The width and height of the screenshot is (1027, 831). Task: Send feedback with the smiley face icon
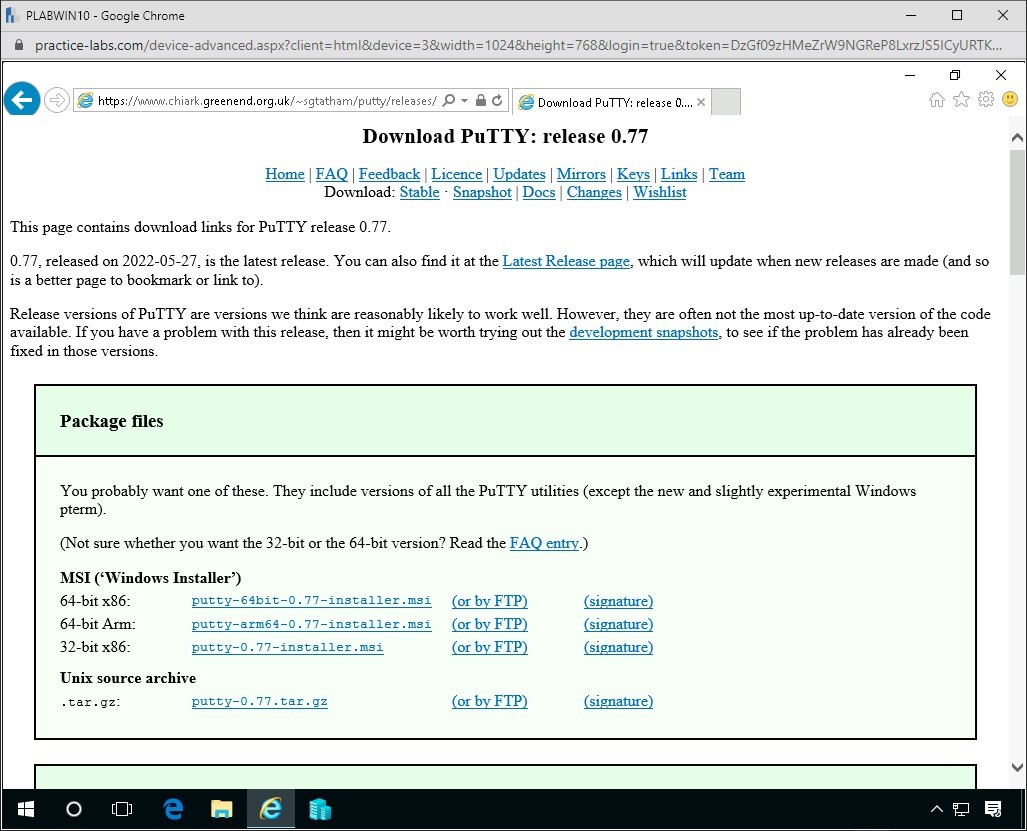coord(1010,100)
